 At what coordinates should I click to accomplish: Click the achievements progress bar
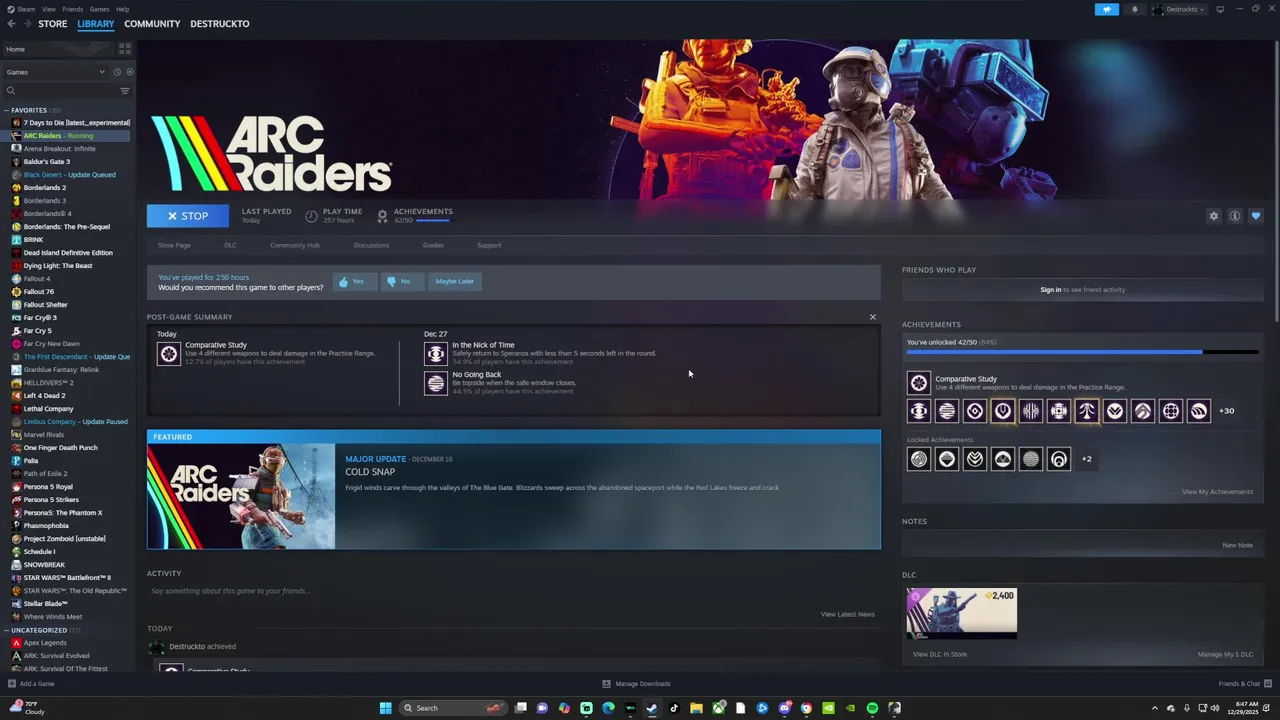click(1082, 352)
